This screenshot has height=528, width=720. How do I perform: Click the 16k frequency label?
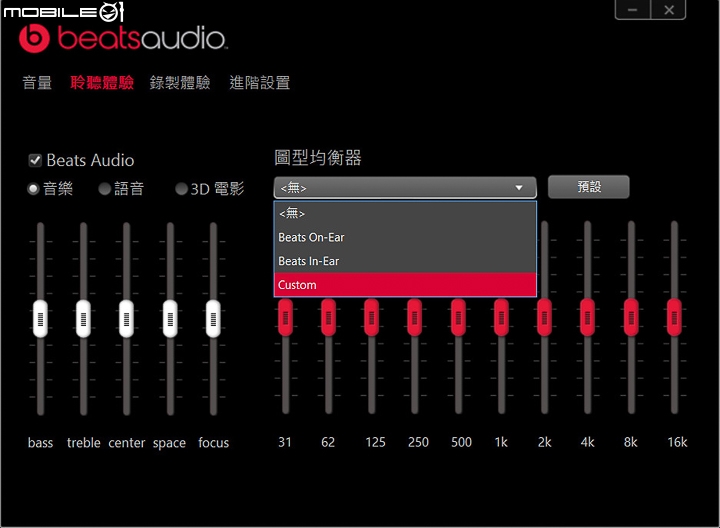pyautogui.click(x=677, y=442)
